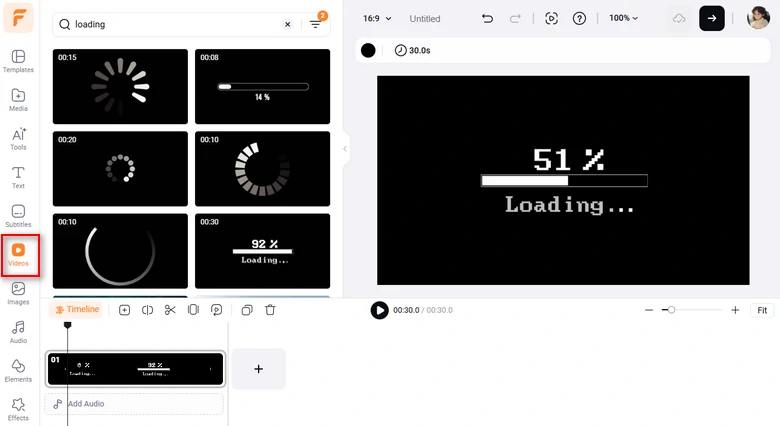Add a new scene with plus button
This screenshot has width=780, height=426.
[x=259, y=369]
